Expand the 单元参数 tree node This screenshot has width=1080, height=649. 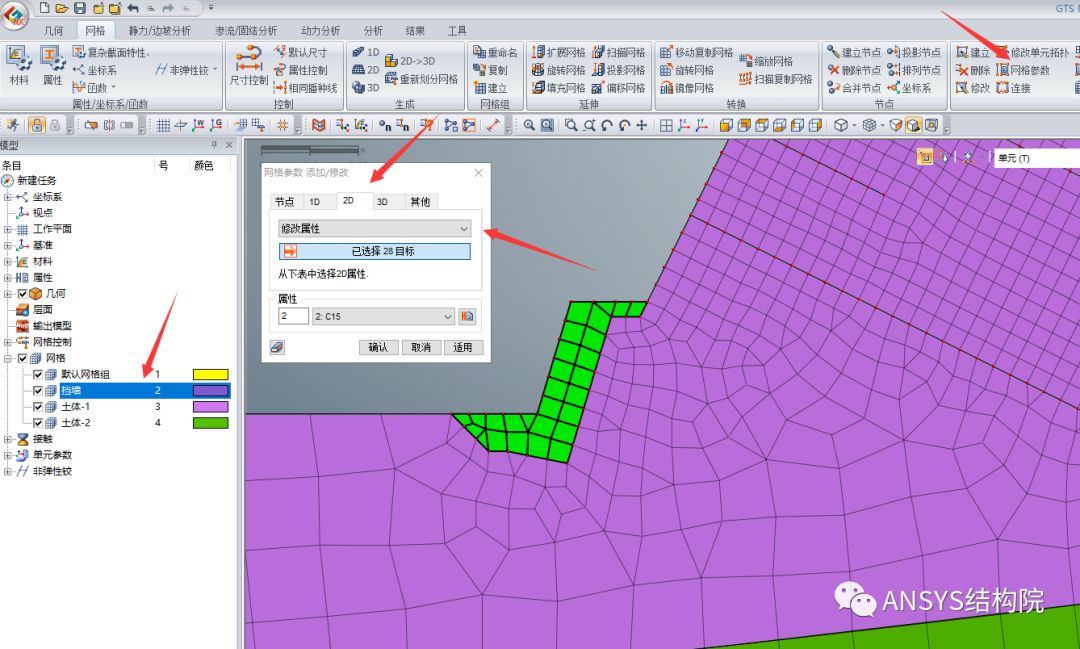(8, 455)
